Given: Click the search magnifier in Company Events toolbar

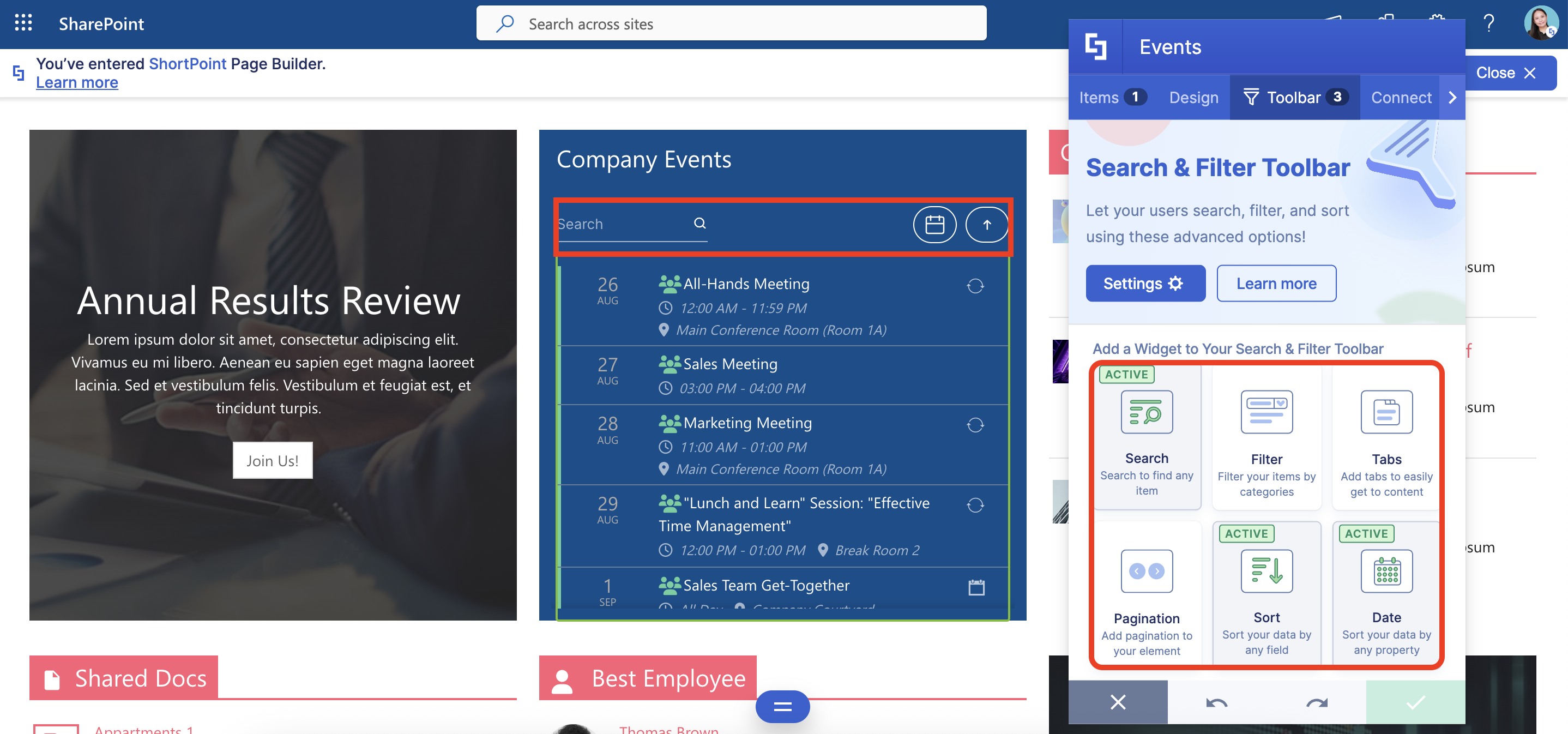Looking at the screenshot, I should pos(700,222).
